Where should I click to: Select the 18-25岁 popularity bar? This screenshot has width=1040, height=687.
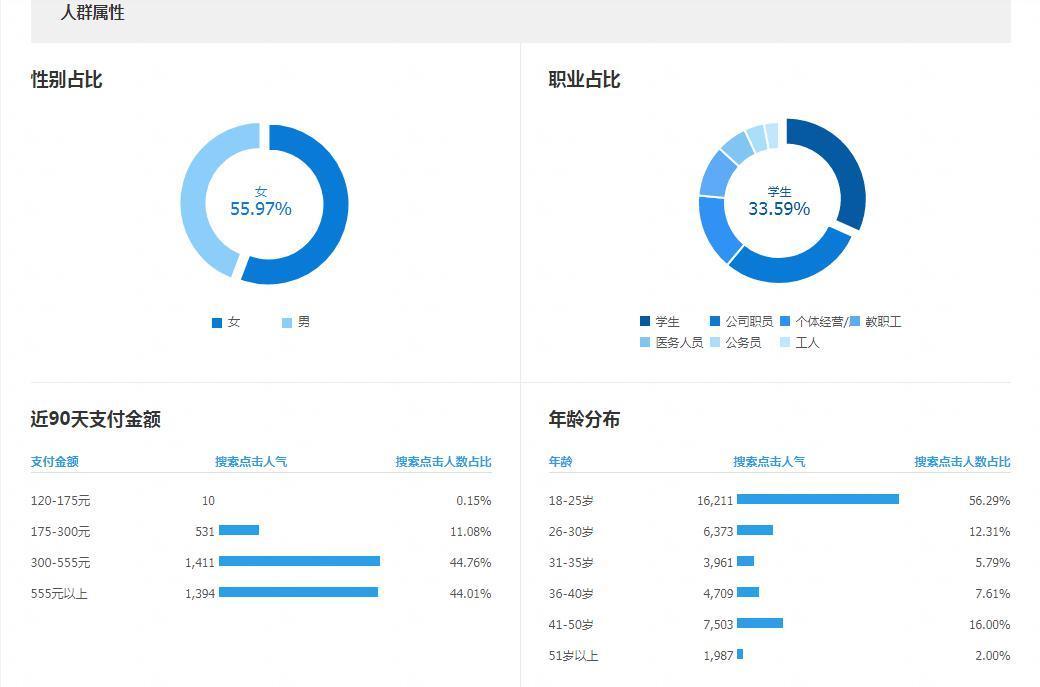pos(817,500)
